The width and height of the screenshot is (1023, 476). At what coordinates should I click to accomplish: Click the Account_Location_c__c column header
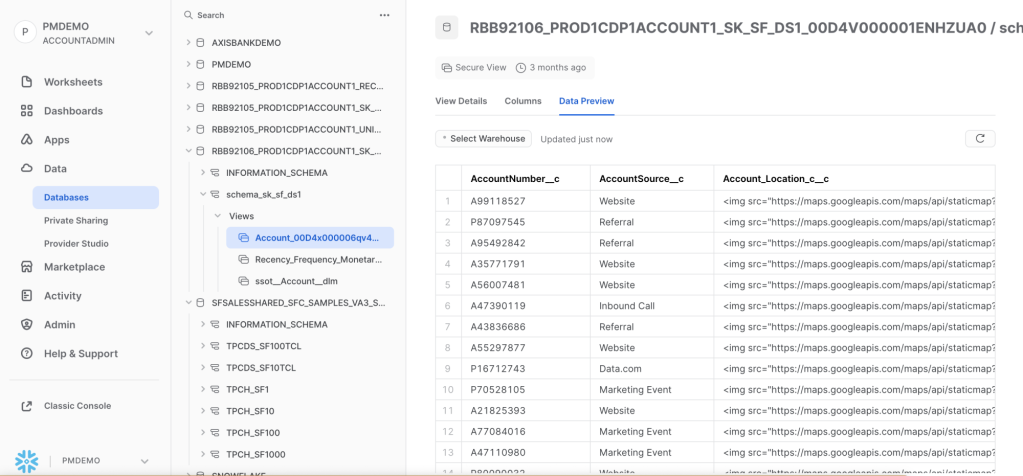pyautogui.click(x=776, y=179)
